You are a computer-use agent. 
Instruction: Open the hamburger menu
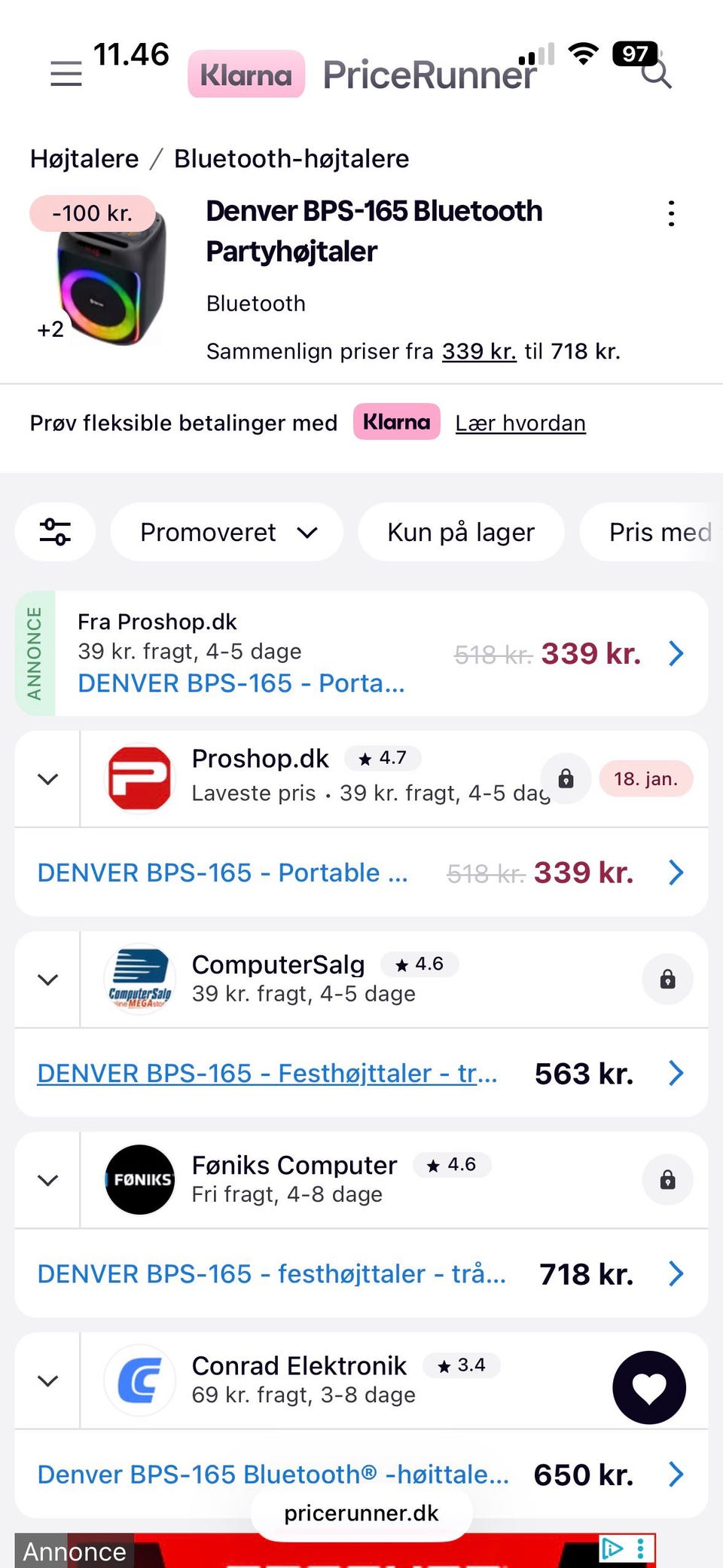point(66,74)
